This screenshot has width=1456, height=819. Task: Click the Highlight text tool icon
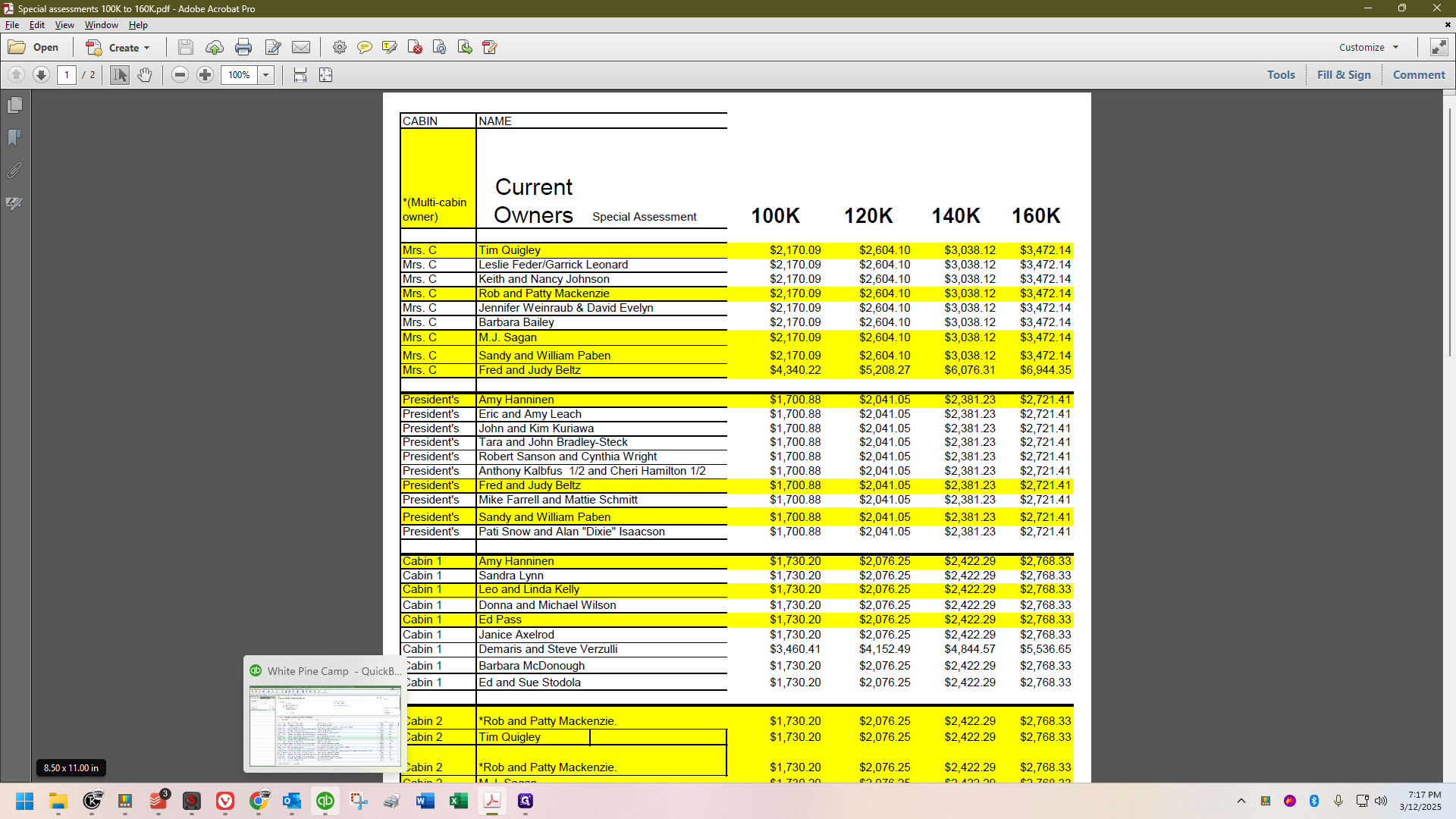tap(390, 47)
